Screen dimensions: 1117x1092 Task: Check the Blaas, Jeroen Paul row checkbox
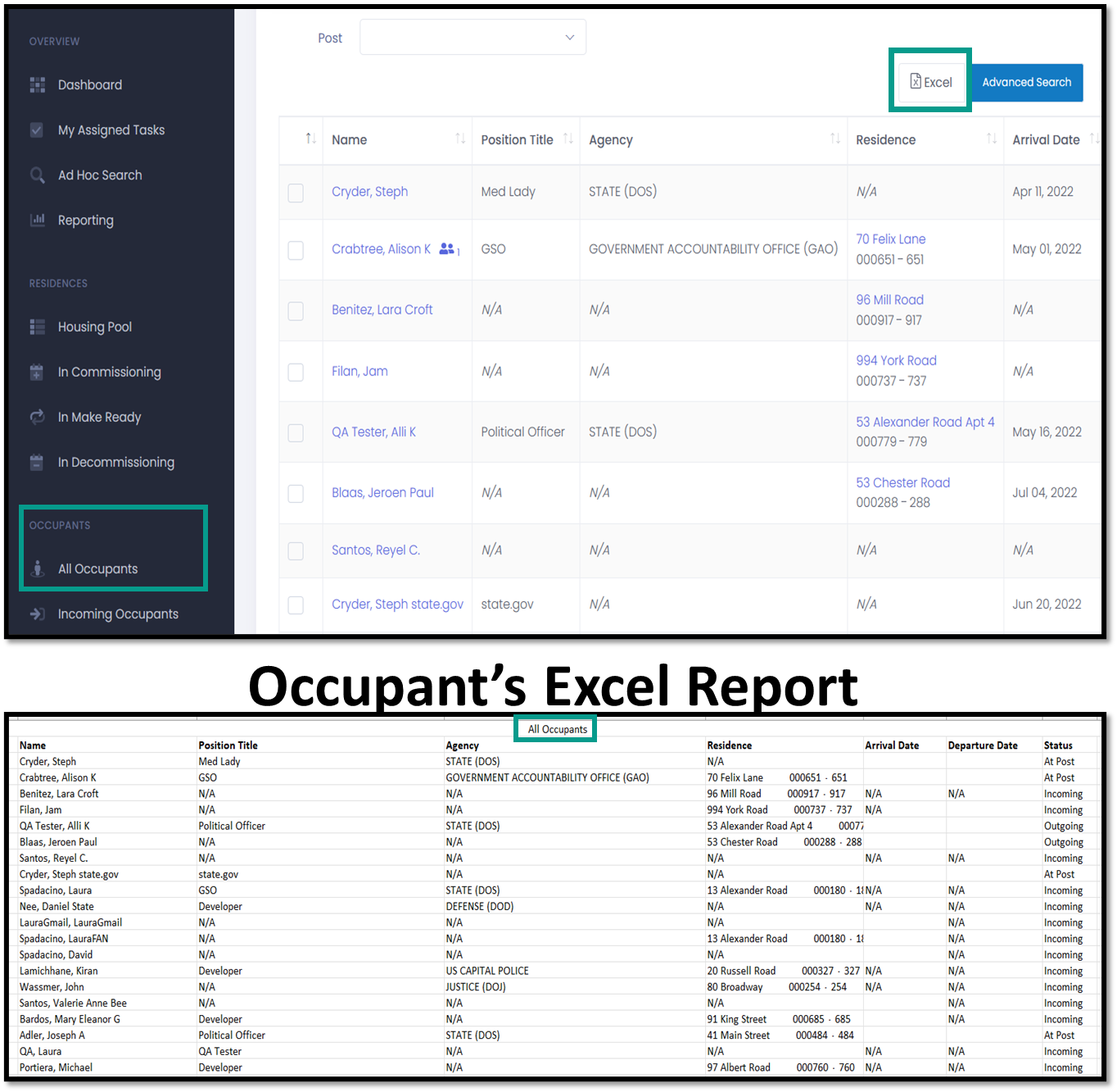click(296, 493)
